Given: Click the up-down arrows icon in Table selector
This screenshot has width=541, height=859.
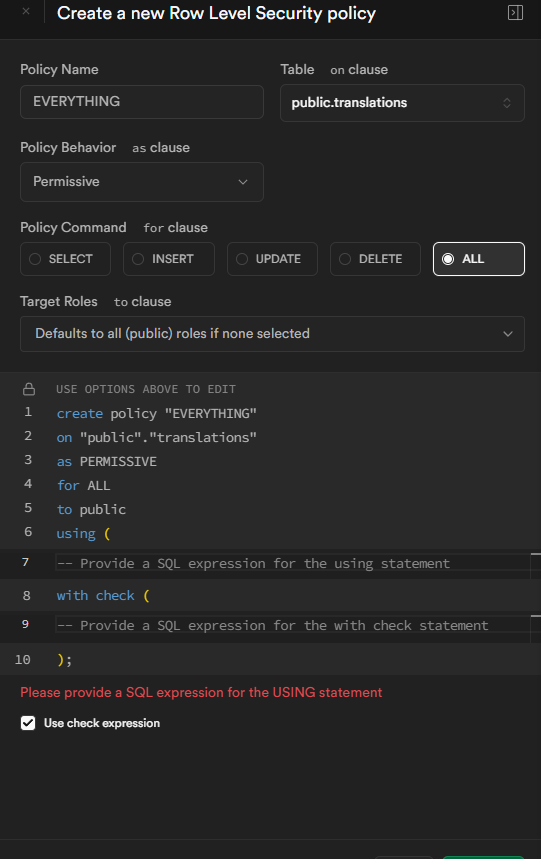Looking at the screenshot, I should point(507,103).
